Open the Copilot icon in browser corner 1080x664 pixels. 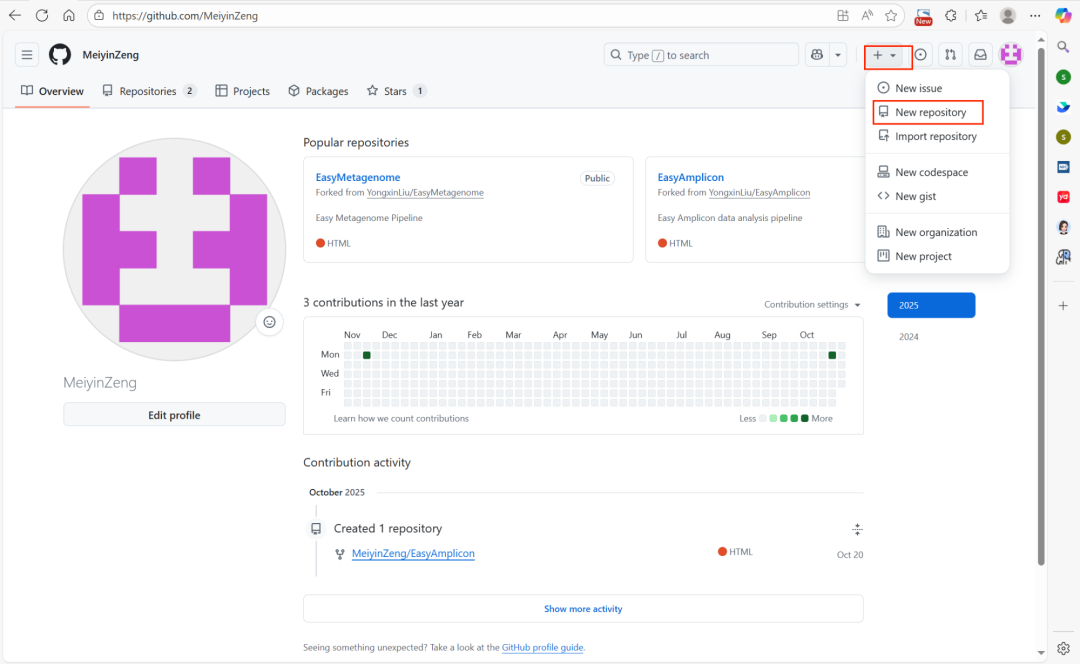1063,15
